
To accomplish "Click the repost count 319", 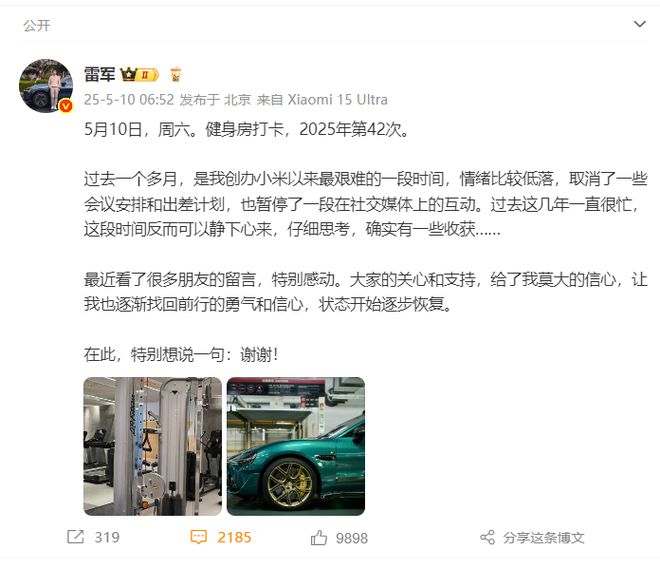I will (107, 537).
